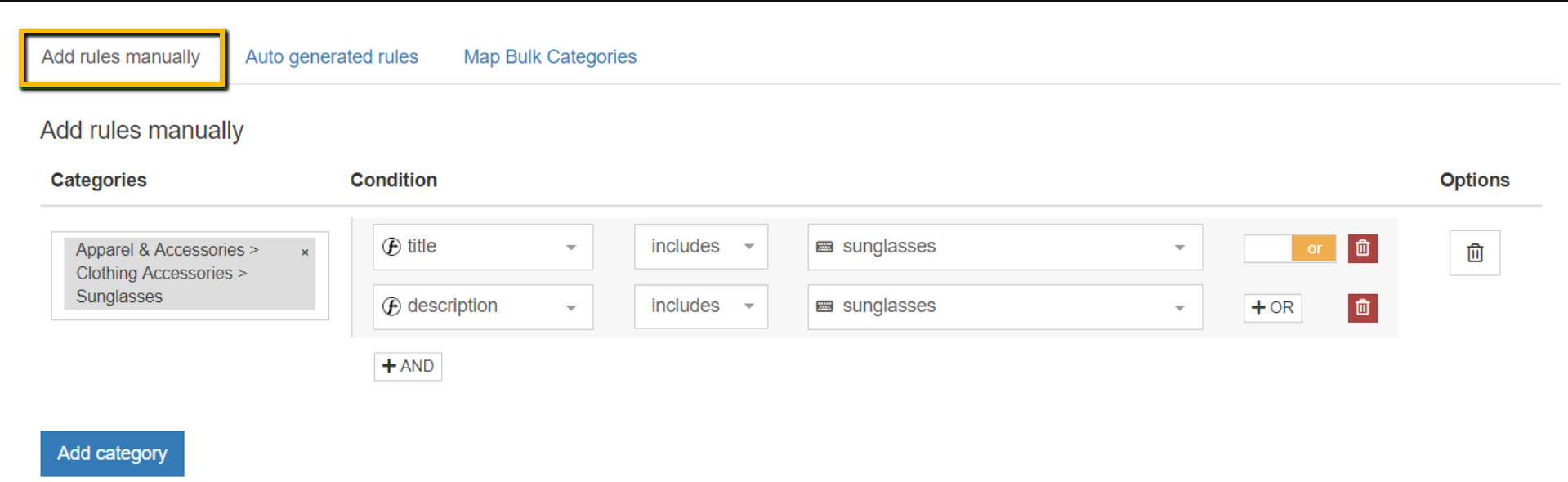Screen dimensions: 1568x482
Task: Select the highlighted Add rules manually tab
Action: [x=120, y=56]
